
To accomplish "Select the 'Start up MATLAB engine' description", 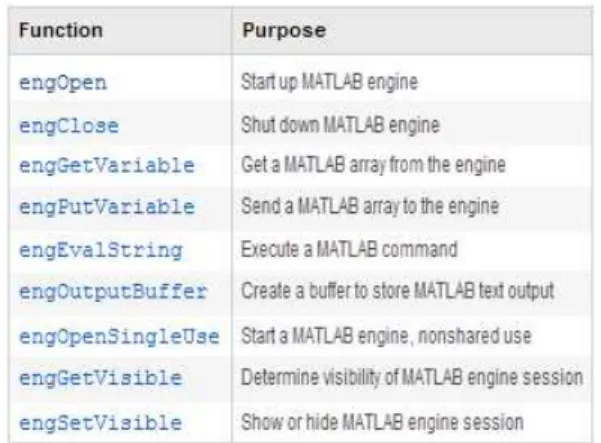I will [329, 82].
